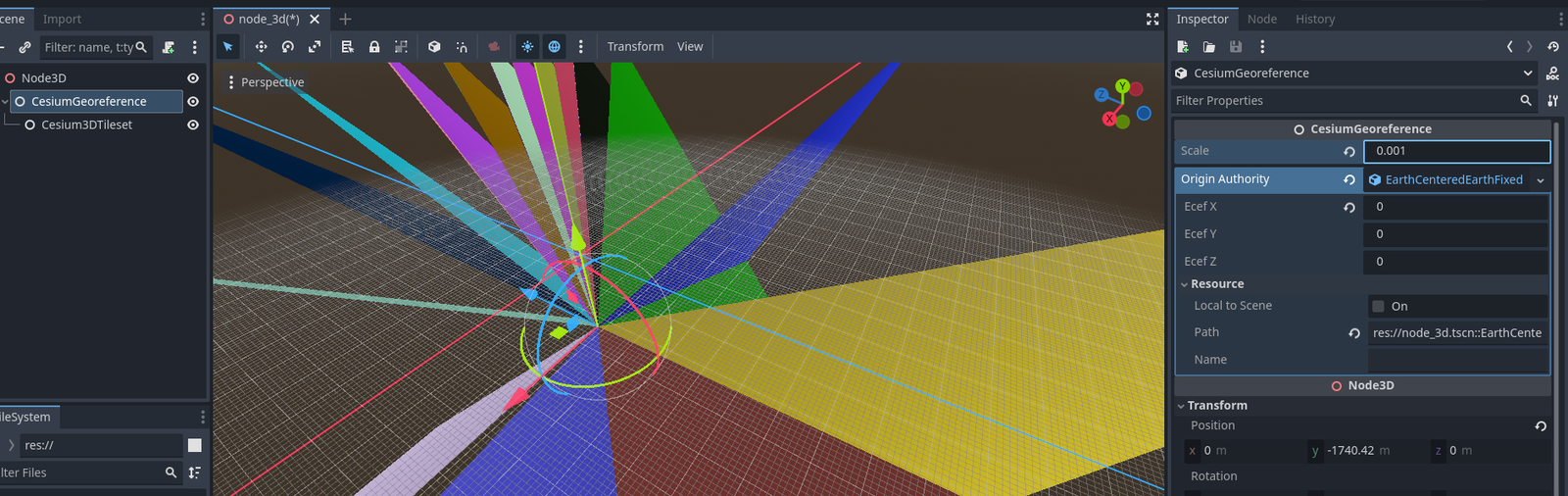Image resolution: width=1568 pixels, height=496 pixels.
Task: Switch to the Node tab
Action: point(1262,19)
